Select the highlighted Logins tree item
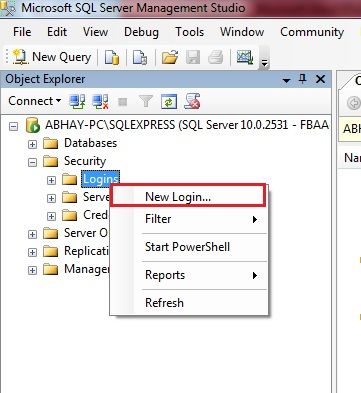This screenshot has width=361, height=393. (x=100, y=179)
